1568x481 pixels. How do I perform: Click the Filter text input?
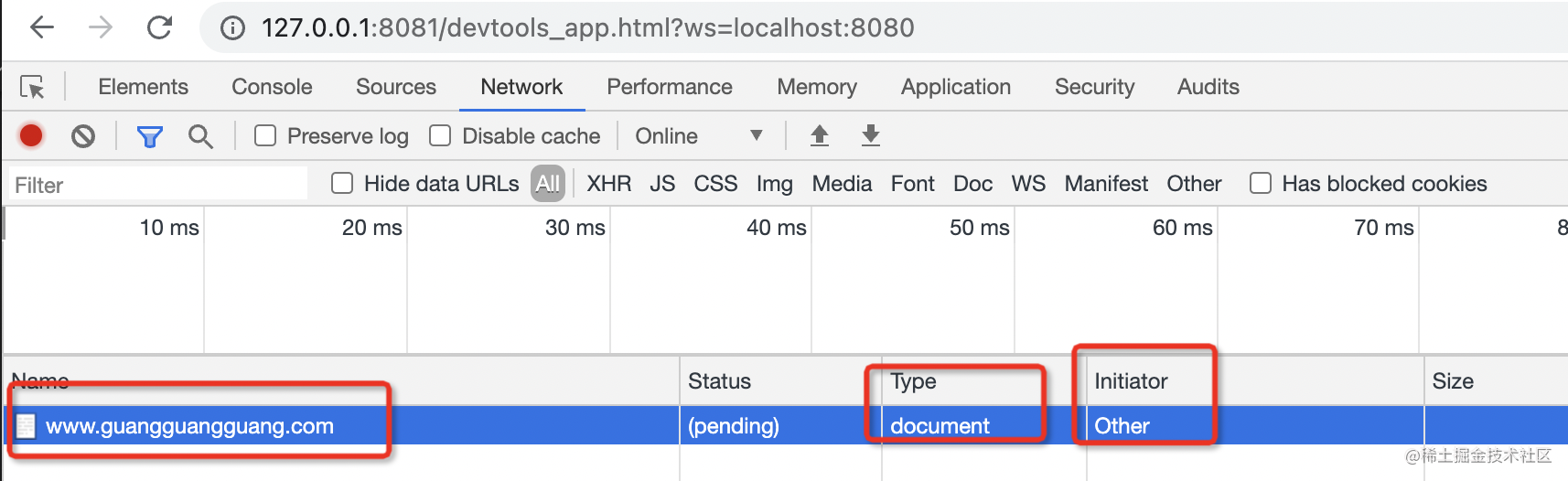pyautogui.click(x=159, y=185)
